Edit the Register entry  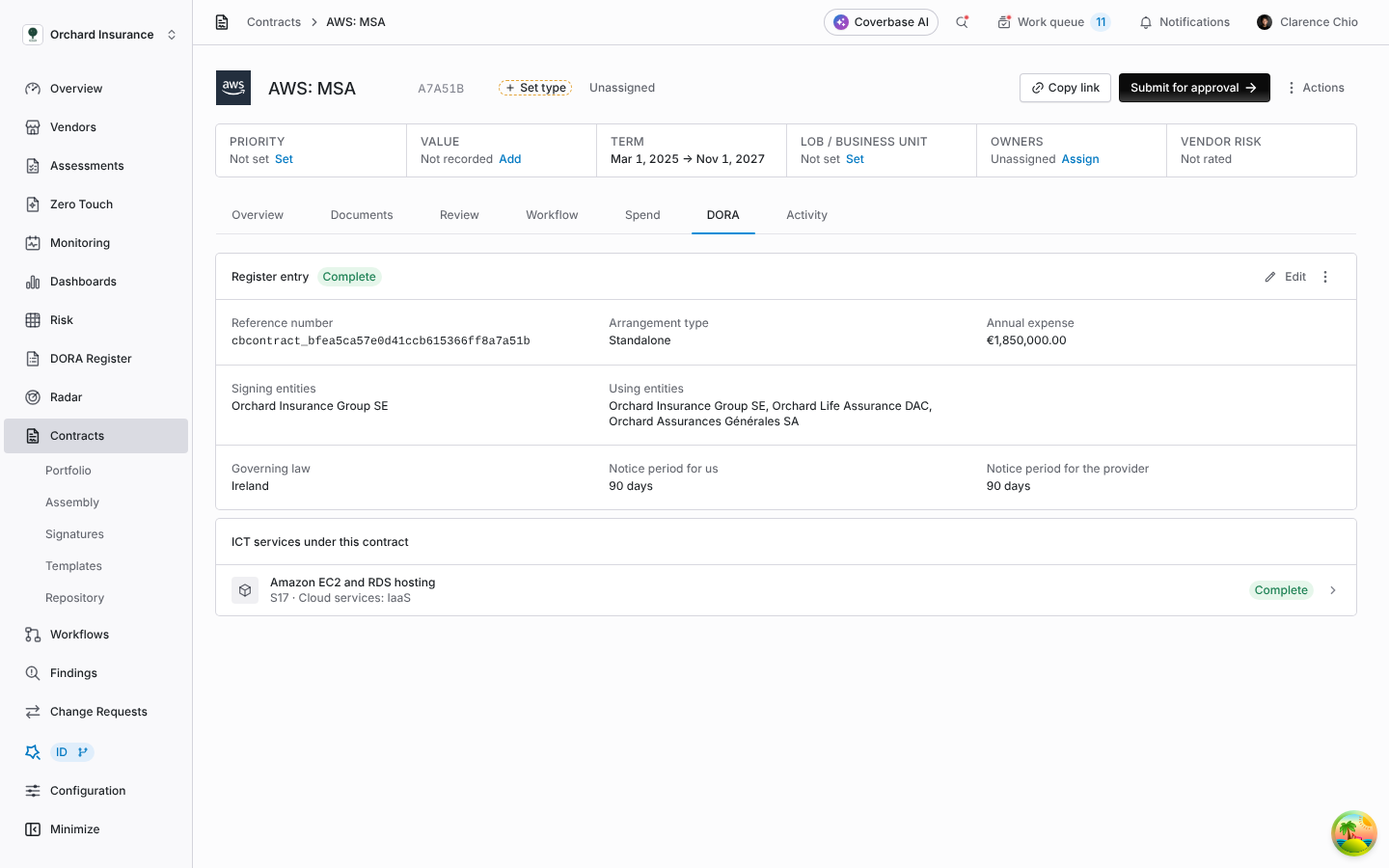[x=1285, y=277]
